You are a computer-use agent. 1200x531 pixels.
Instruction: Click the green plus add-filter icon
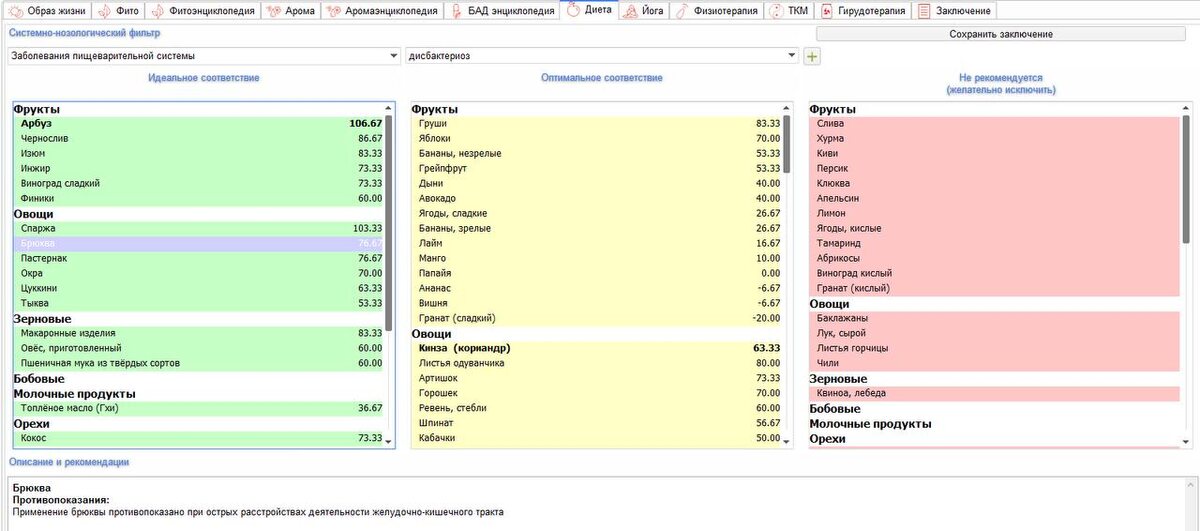812,56
